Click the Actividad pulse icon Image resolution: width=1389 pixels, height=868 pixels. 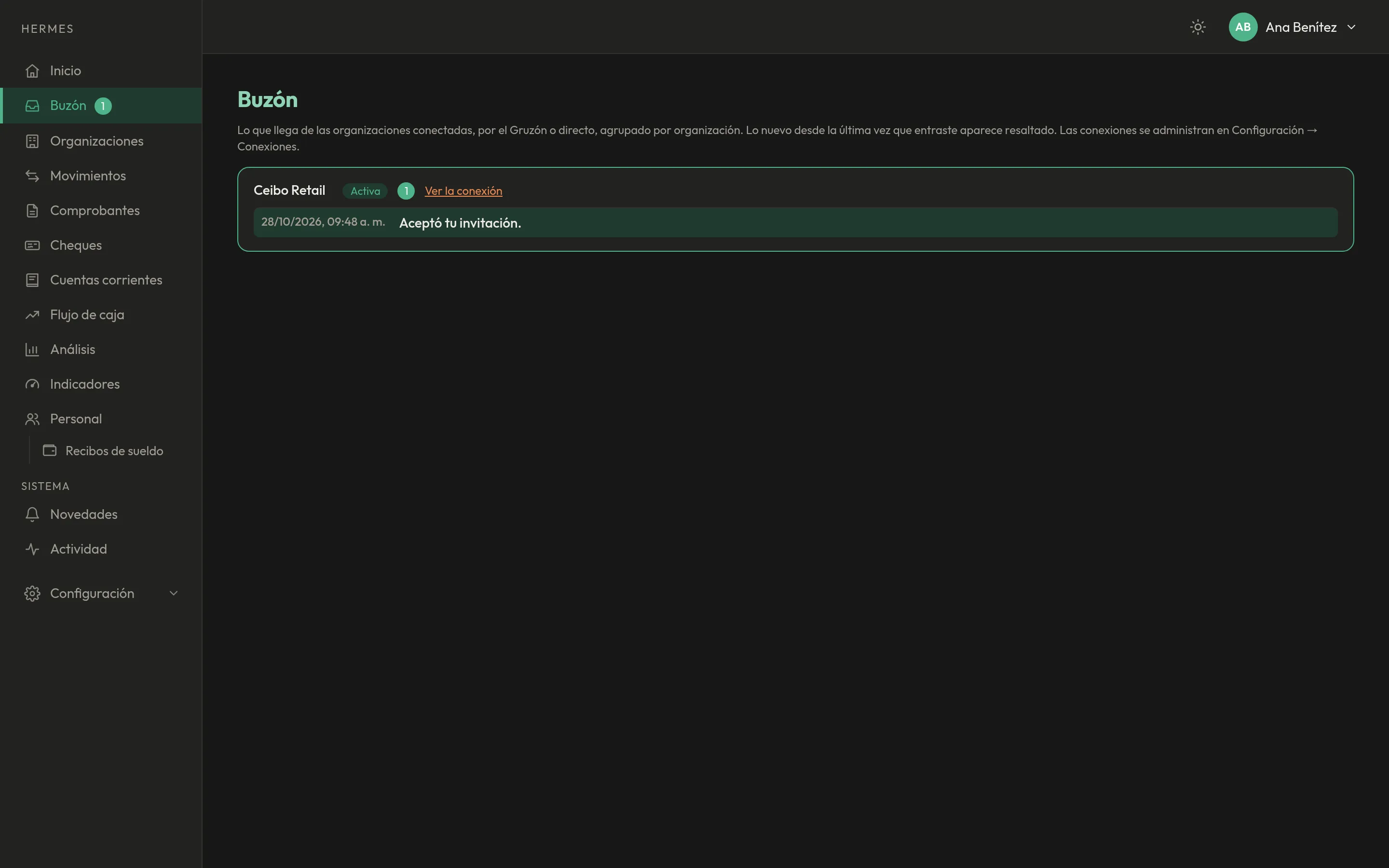point(32,549)
